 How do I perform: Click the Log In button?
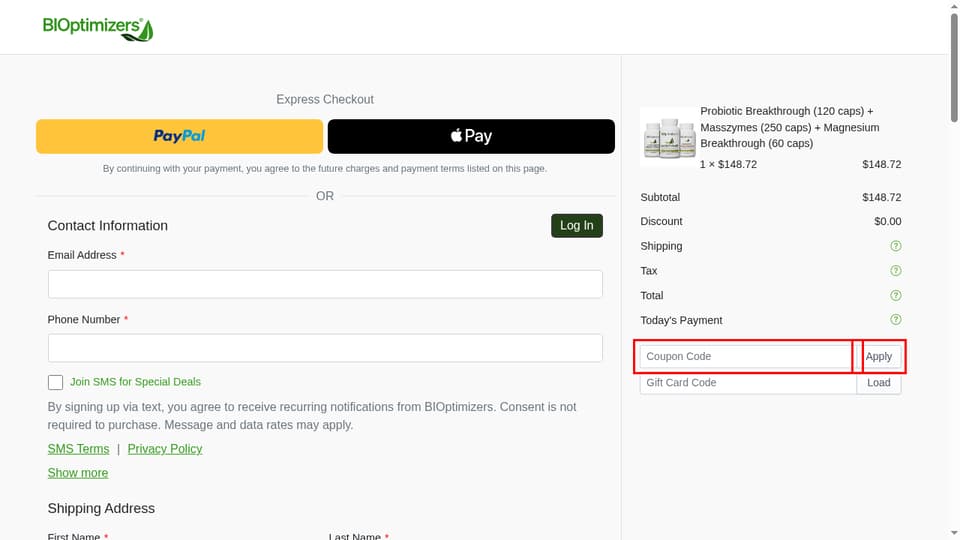coord(576,225)
